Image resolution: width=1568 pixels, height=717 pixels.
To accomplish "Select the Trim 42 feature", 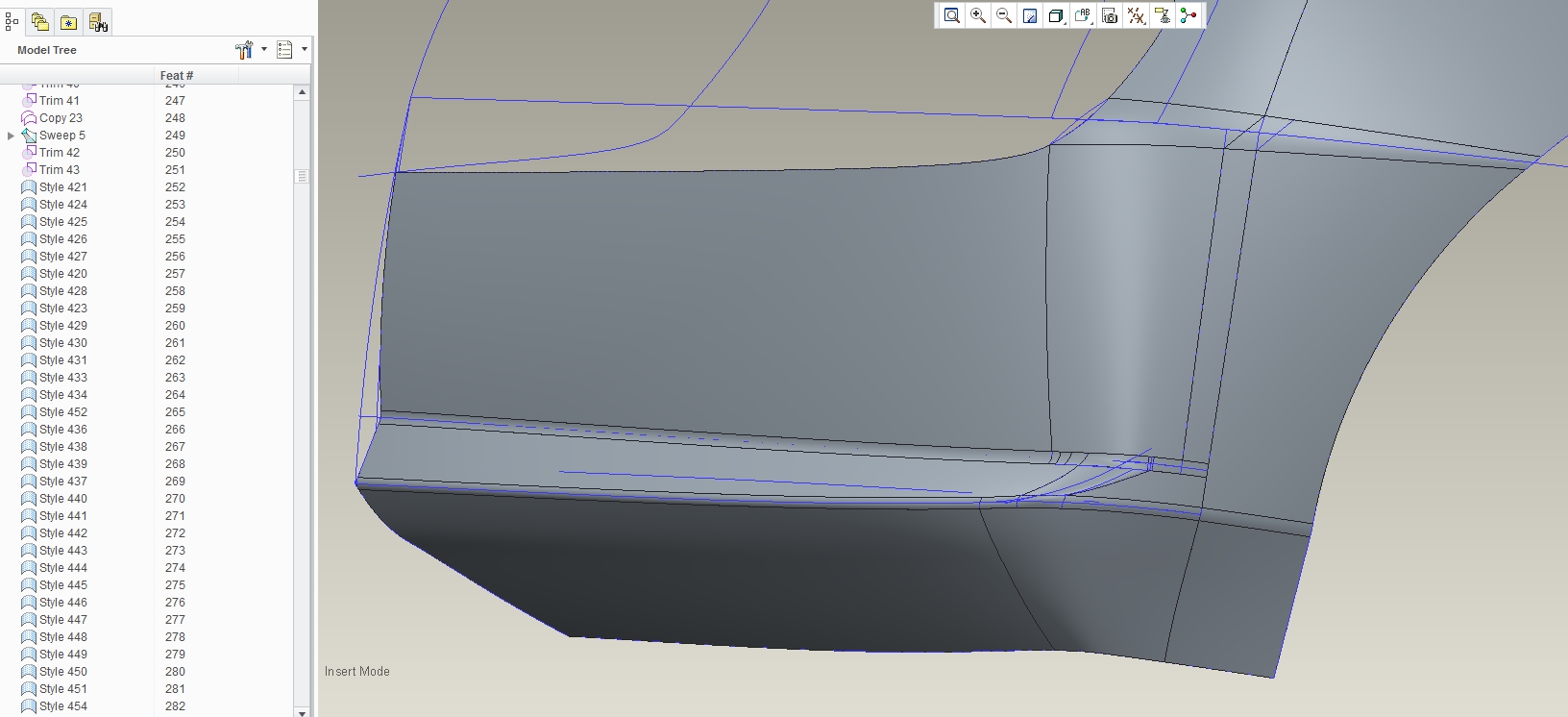I will [x=60, y=153].
